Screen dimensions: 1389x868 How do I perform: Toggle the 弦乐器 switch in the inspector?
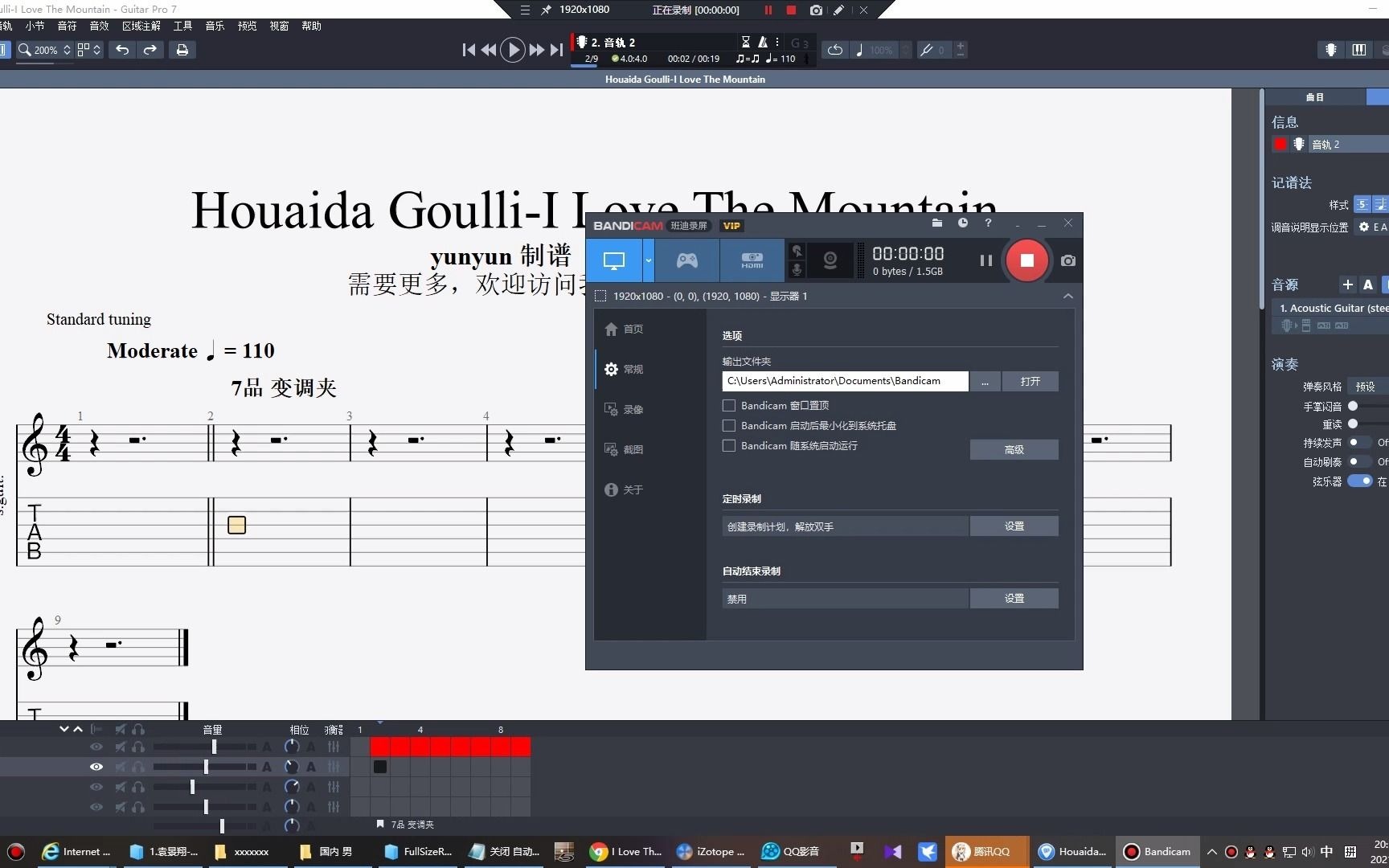tap(1360, 481)
